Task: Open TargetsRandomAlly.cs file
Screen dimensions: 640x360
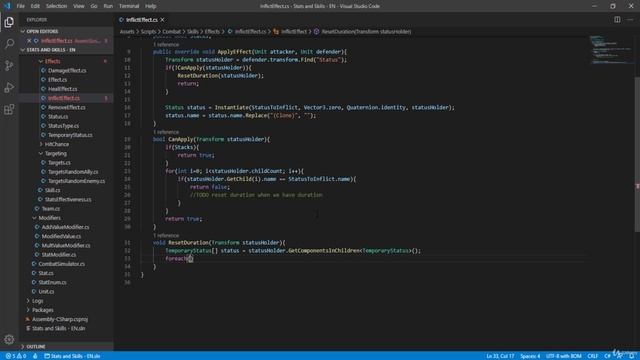Action: pyautogui.click(x=73, y=172)
